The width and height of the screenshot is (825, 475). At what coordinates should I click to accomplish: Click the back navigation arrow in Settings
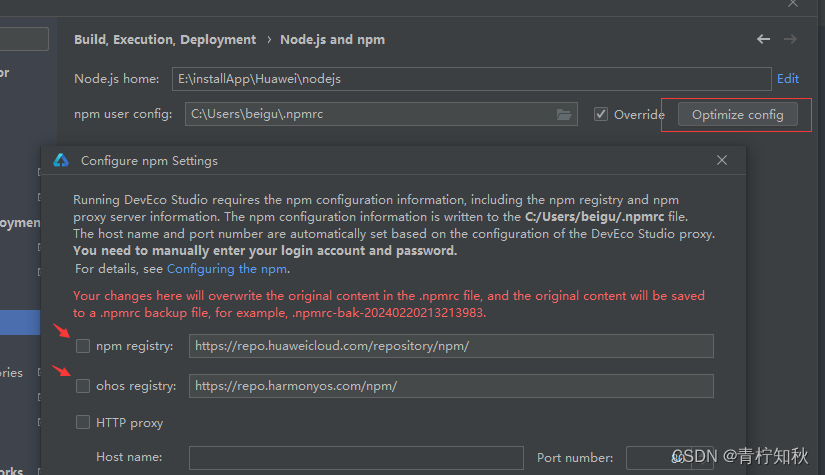(763, 39)
